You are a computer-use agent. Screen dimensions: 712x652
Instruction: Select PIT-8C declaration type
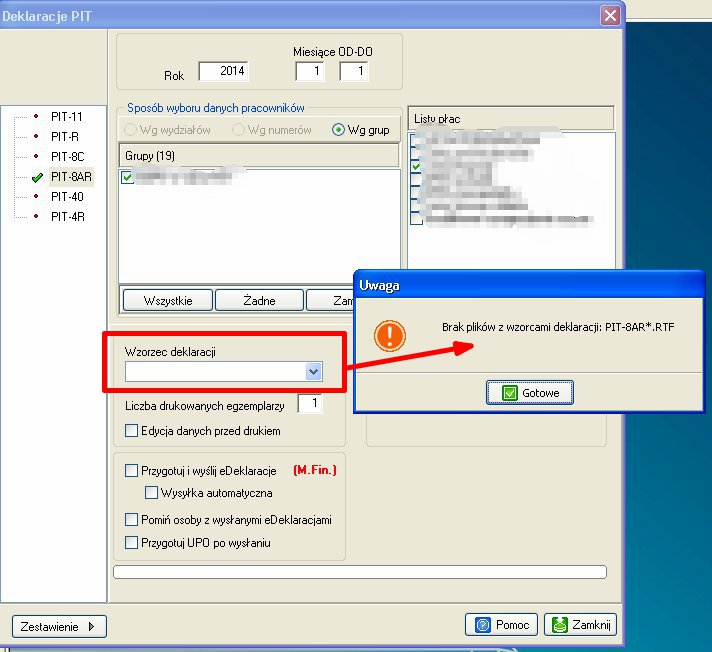(x=67, y=157)
